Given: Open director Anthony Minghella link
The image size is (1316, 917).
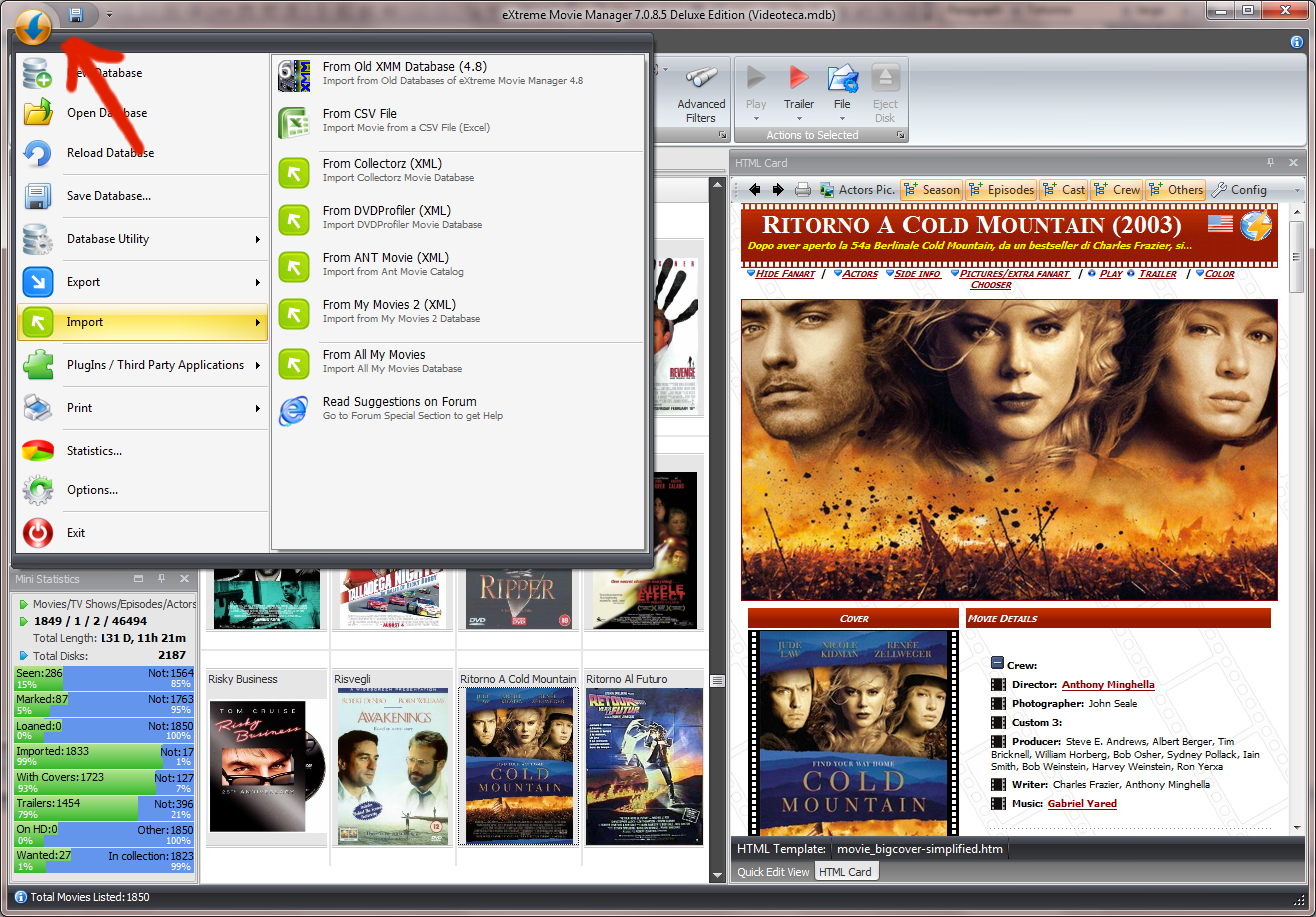Looking at the screenshot, I should pos(1108,684).
